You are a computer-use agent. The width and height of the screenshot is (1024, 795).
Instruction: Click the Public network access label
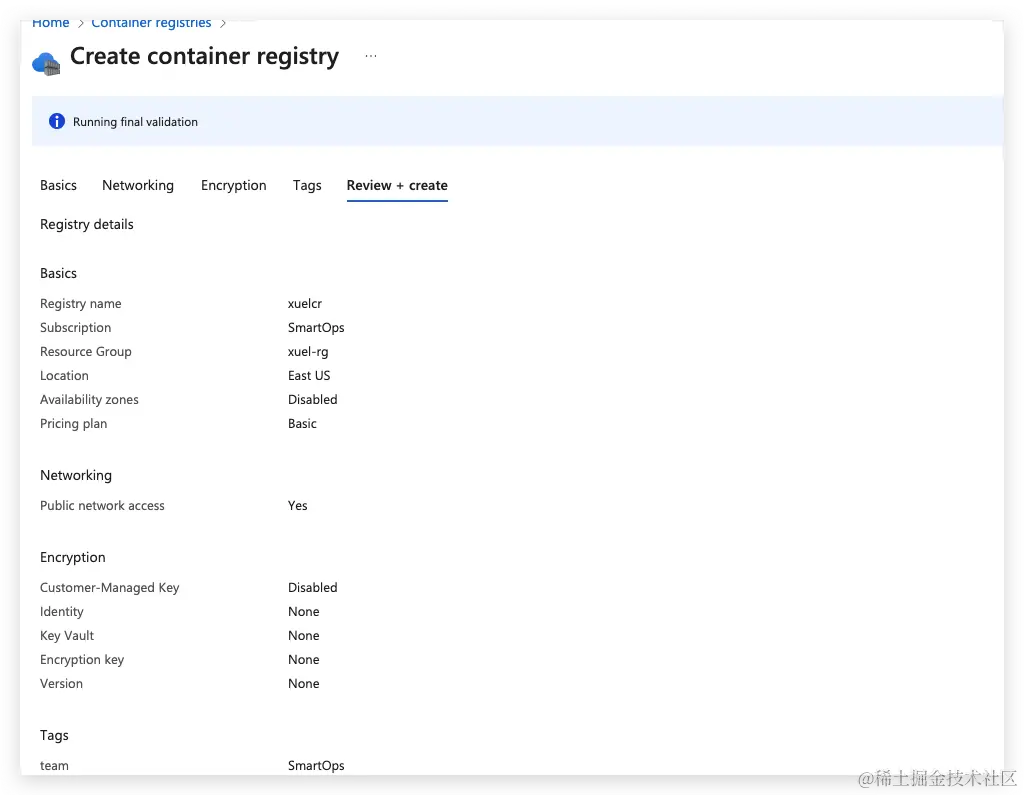pos(102,506)
